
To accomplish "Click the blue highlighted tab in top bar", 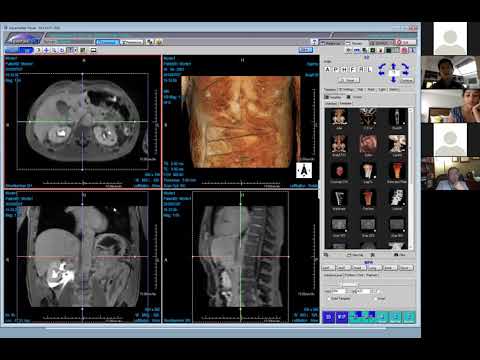I will (107, 42).
